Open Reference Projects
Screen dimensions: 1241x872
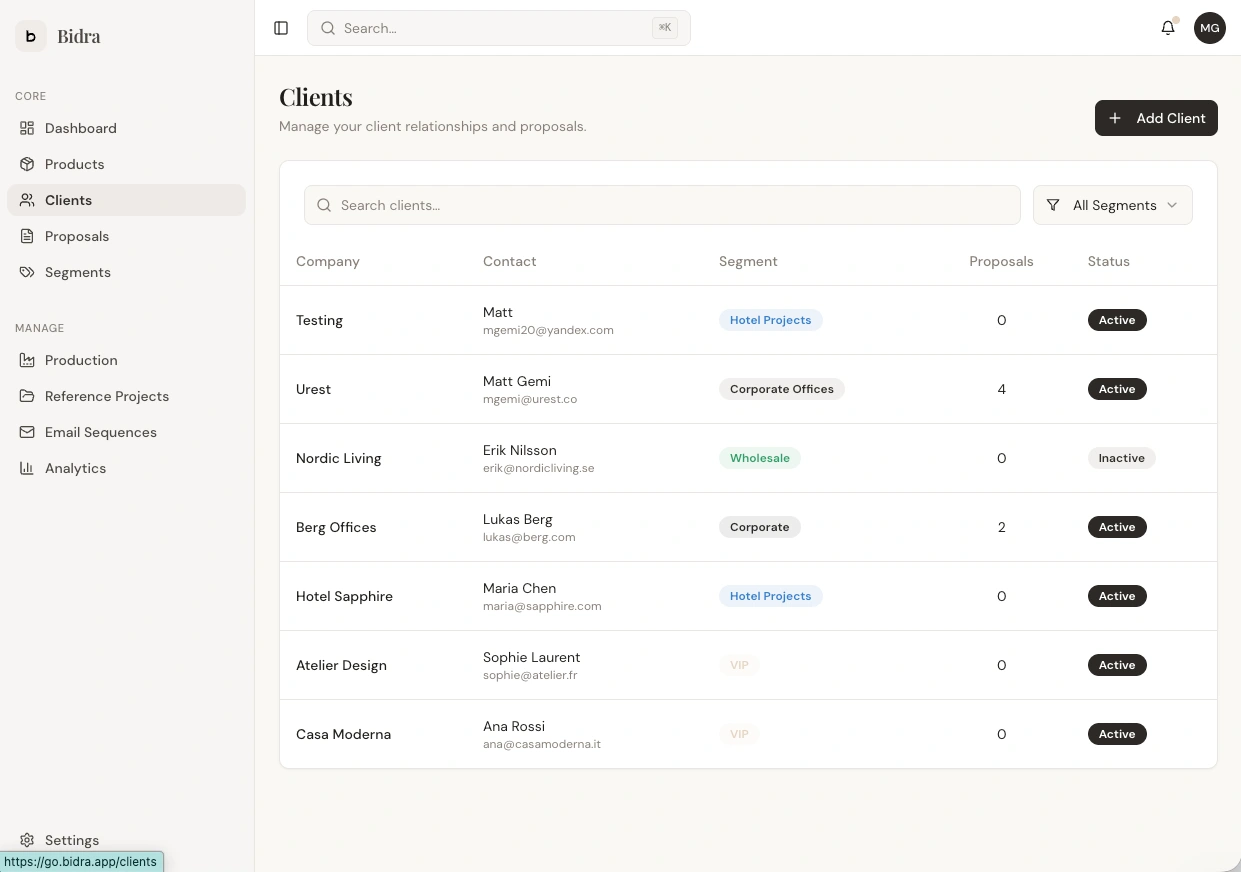[x=107, y=396]
